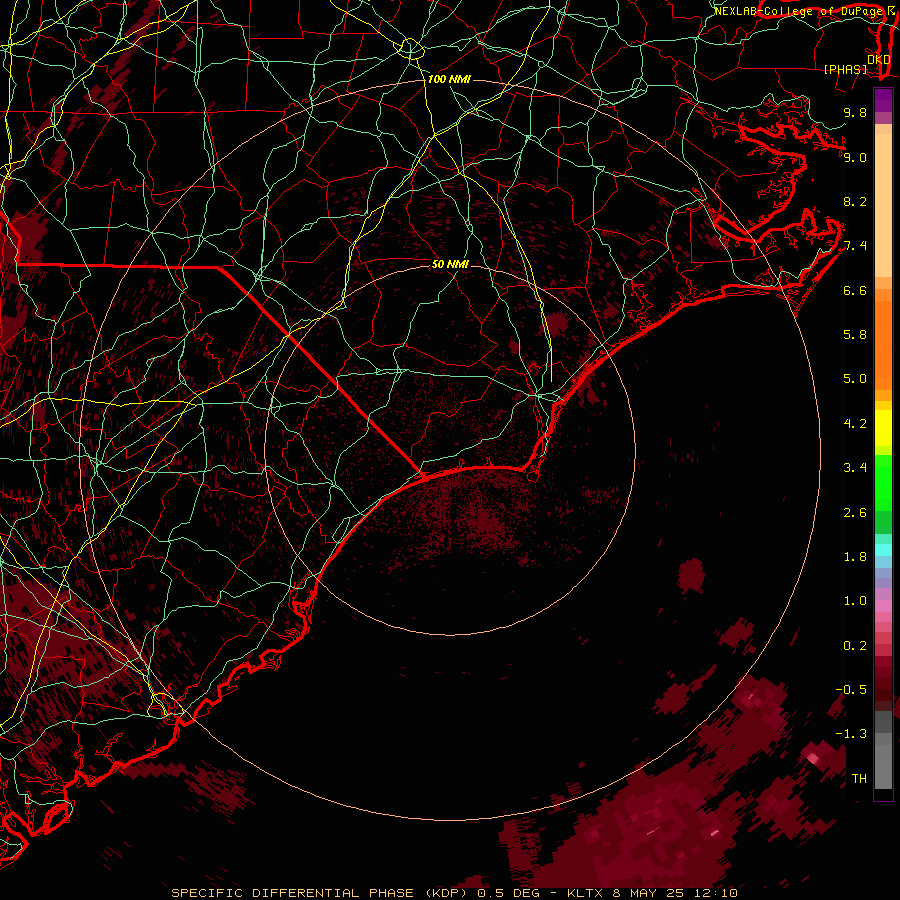The height and width of the screenshot is (900, 900).
Task: Pick the gray band at the bottom of the color bar
Action: click(x=883, y=763)
